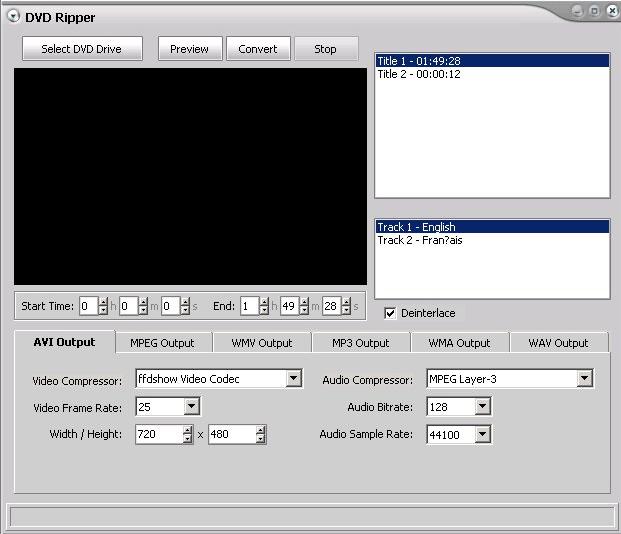Switch to the MP3 Output tab

click(360, 343)
